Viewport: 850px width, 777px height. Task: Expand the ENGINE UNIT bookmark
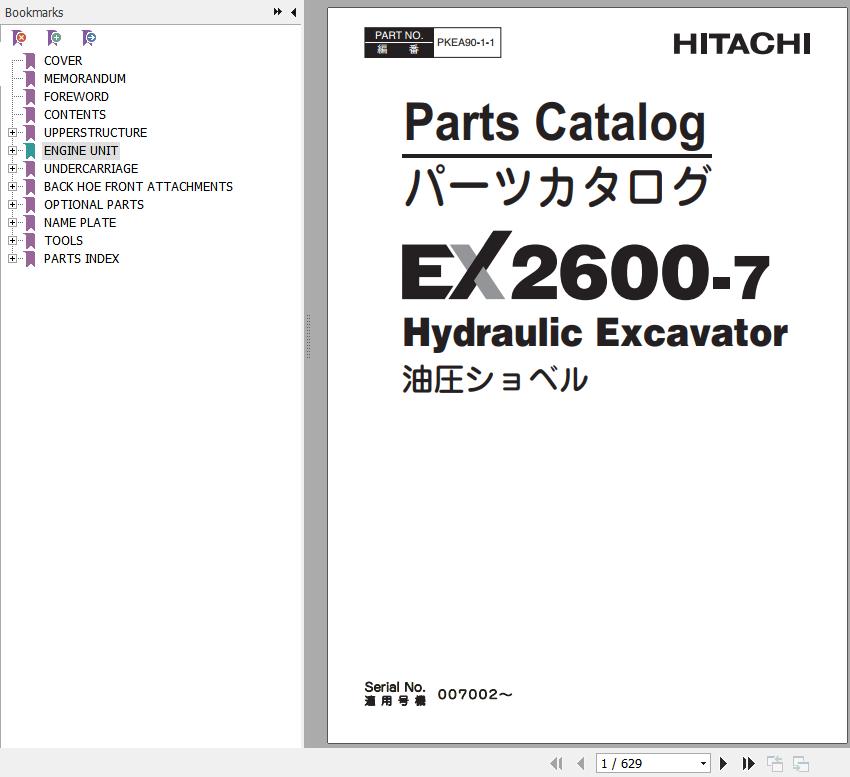(12, 151)
